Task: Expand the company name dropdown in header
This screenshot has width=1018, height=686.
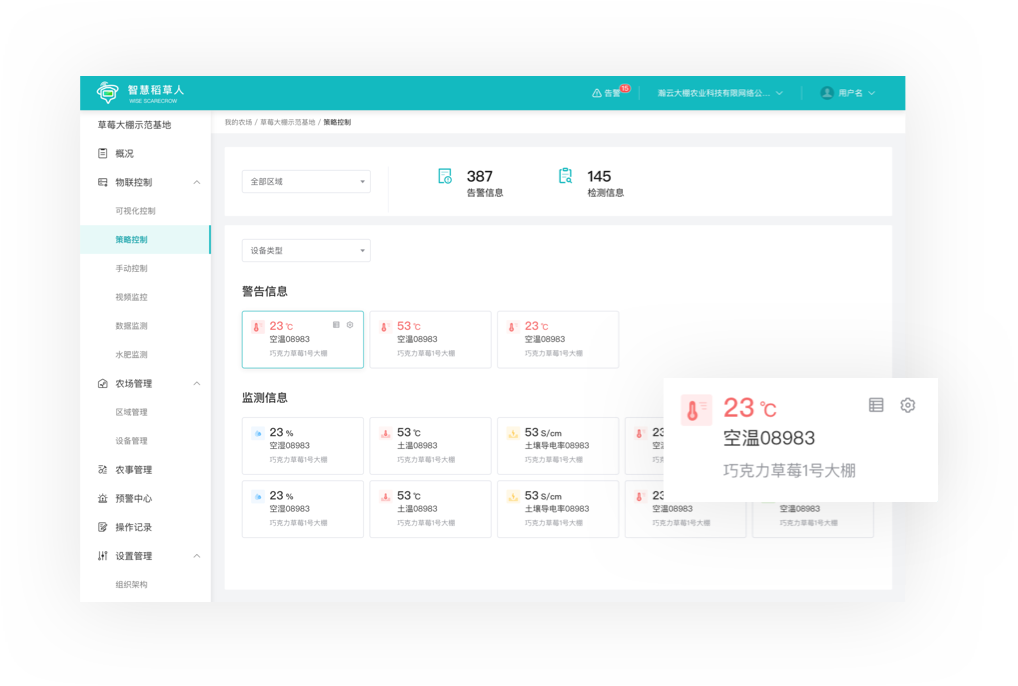Action: click(720, 93)
